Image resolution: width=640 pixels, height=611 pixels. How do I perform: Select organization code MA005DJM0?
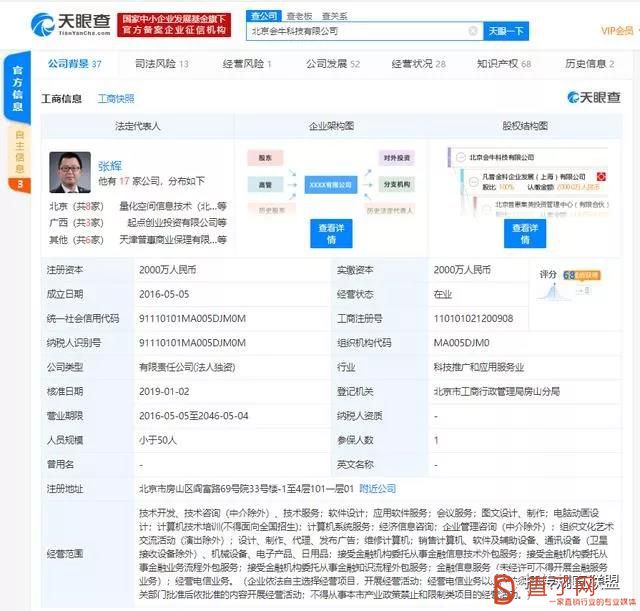pyautogui.click(x=461, y=343)
